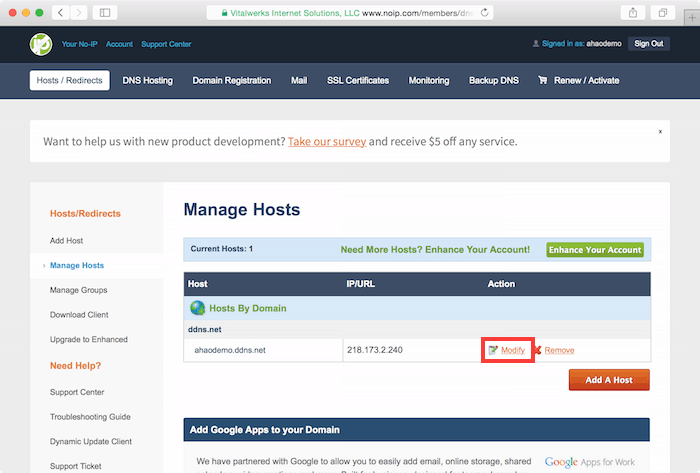The image size is (700, 473).
Task: Open the Support Ticket sidebar link
Action: point(75,466)
